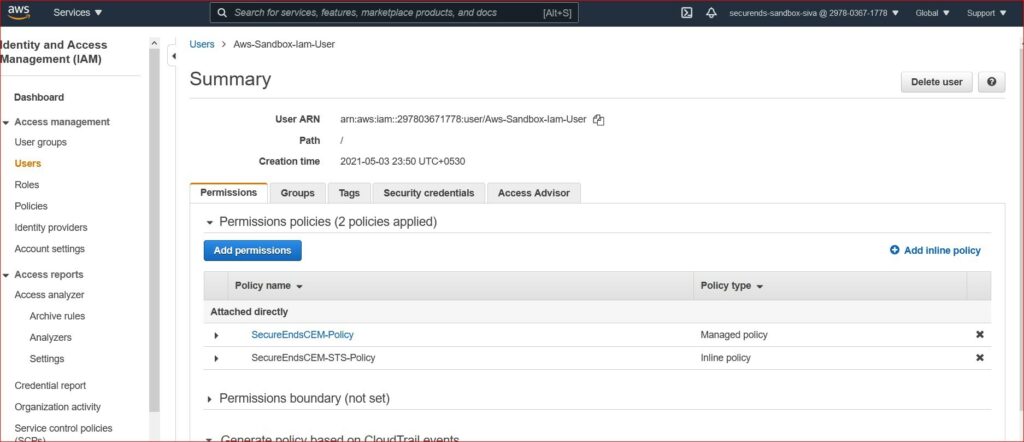Open the CloudShell terminal icon
1024x442 pixels.
pyautogui.click(x=686, y=12)
